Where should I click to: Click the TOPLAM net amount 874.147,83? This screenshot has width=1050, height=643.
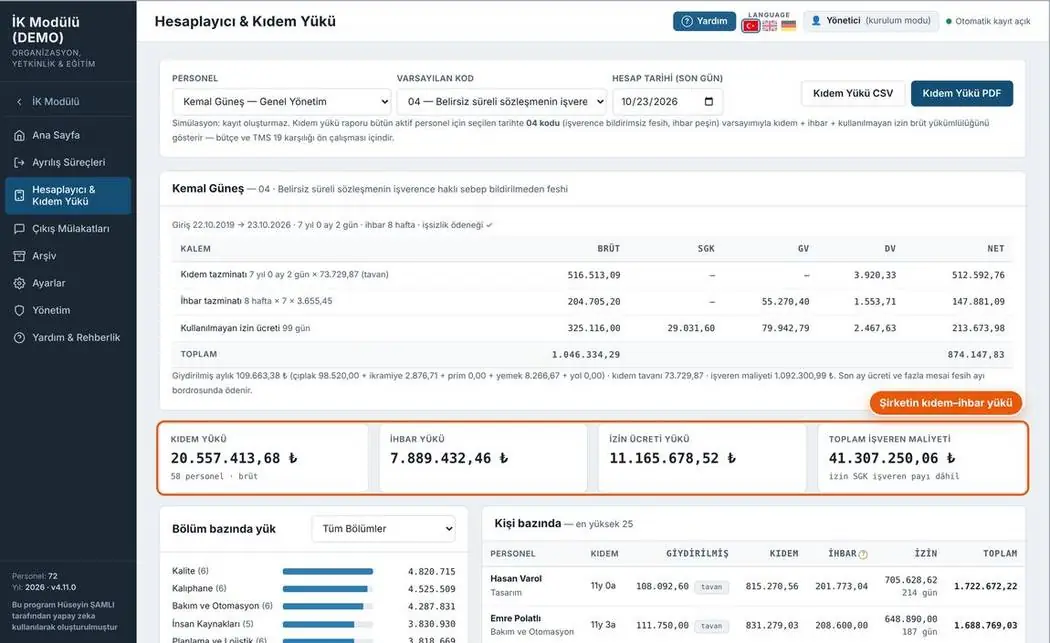tap(976, 355)
